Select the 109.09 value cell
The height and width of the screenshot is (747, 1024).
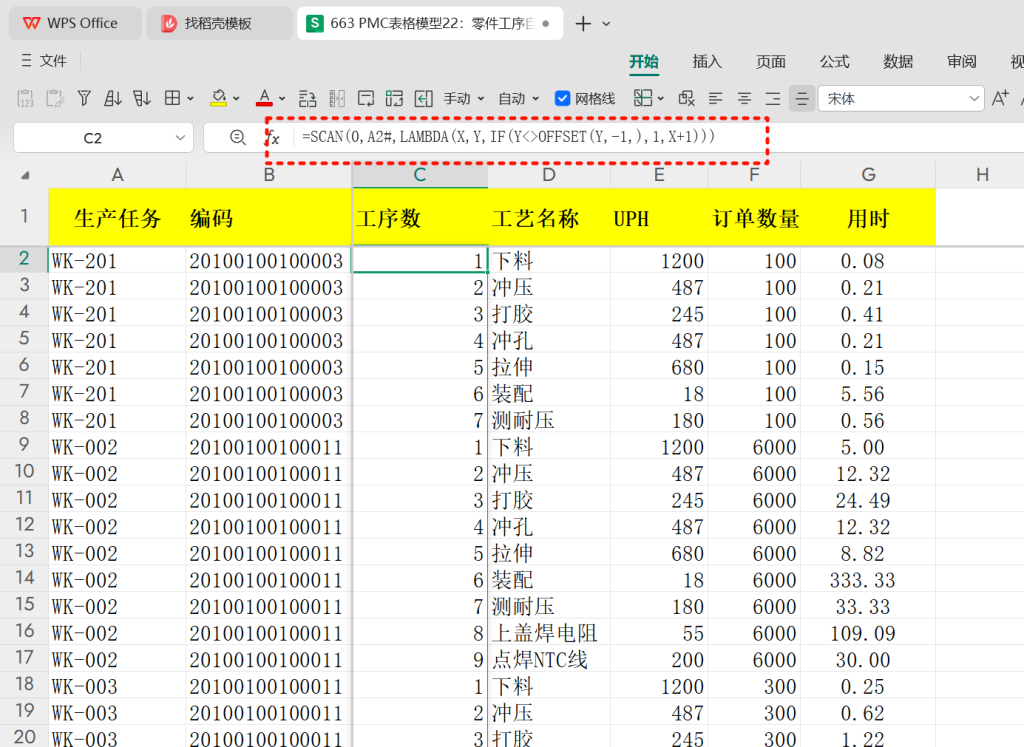click(x=868, y=633)
